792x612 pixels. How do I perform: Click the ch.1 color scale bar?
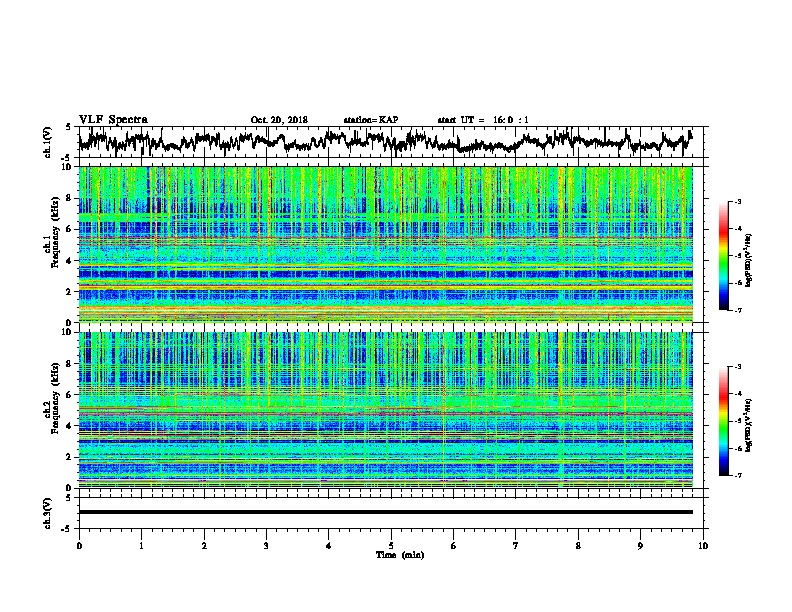tap(723, 256)
